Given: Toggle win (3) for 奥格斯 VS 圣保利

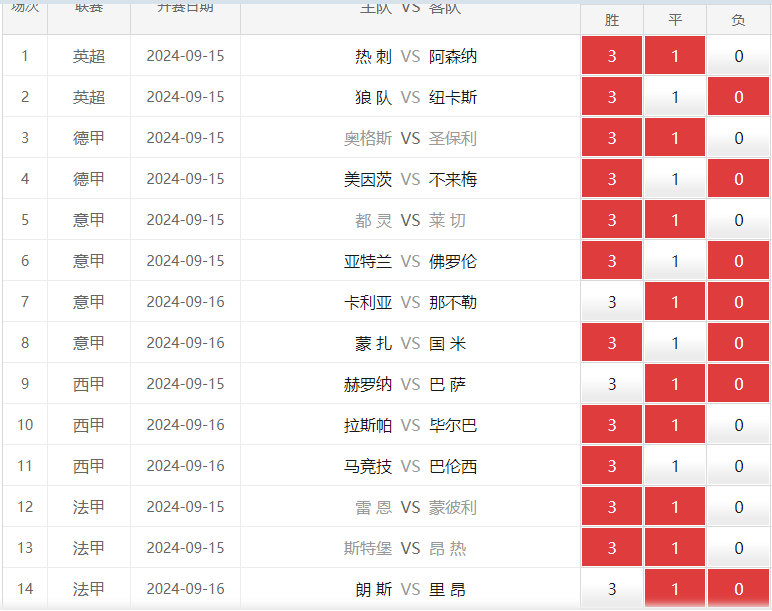Looking at the screenshot, I should click(x=611, y=138).
